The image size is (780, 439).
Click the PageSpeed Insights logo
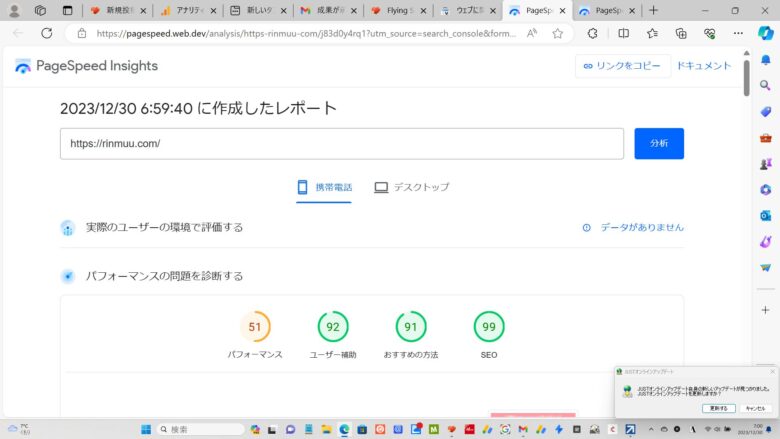86,66
